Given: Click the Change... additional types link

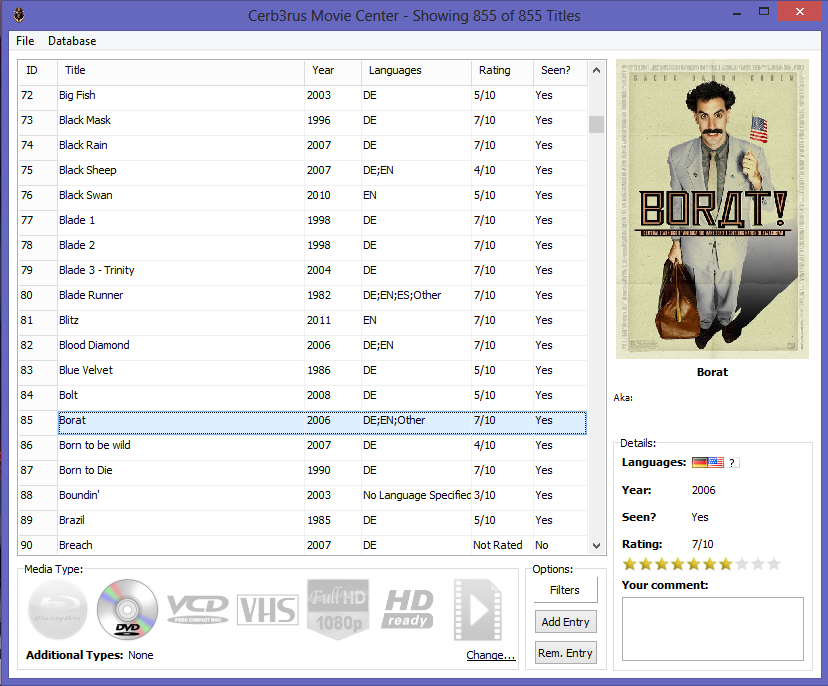Looking at the screenshot, I should 490,656.
